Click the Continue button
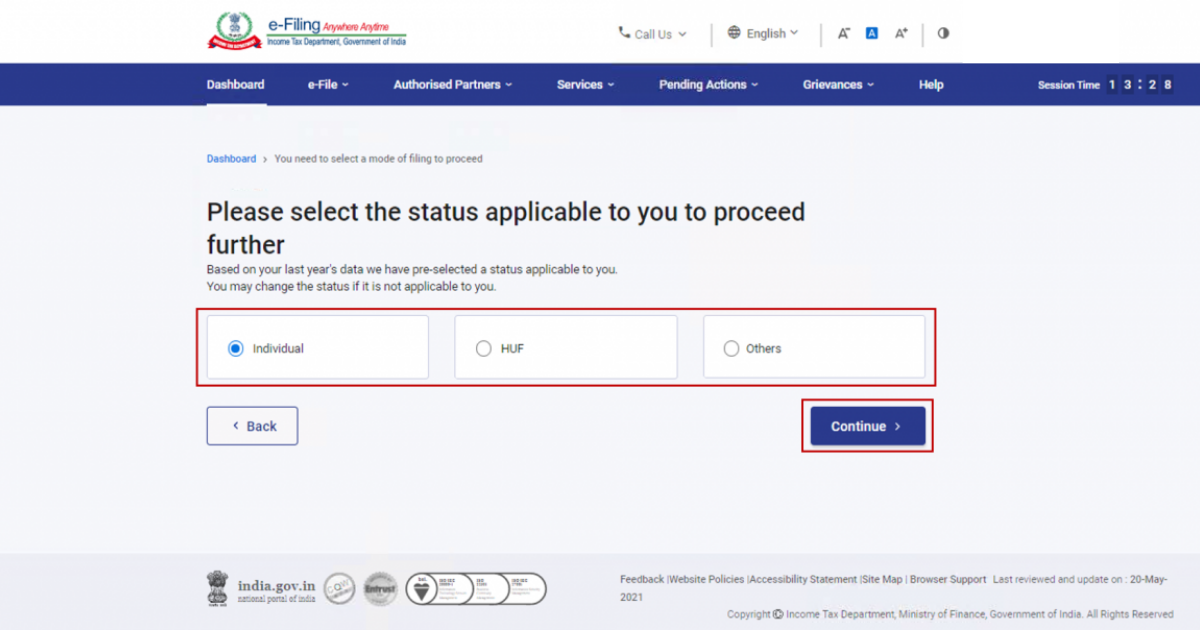The width and height of the screenshot is (1200, 630). coord(867,426)
